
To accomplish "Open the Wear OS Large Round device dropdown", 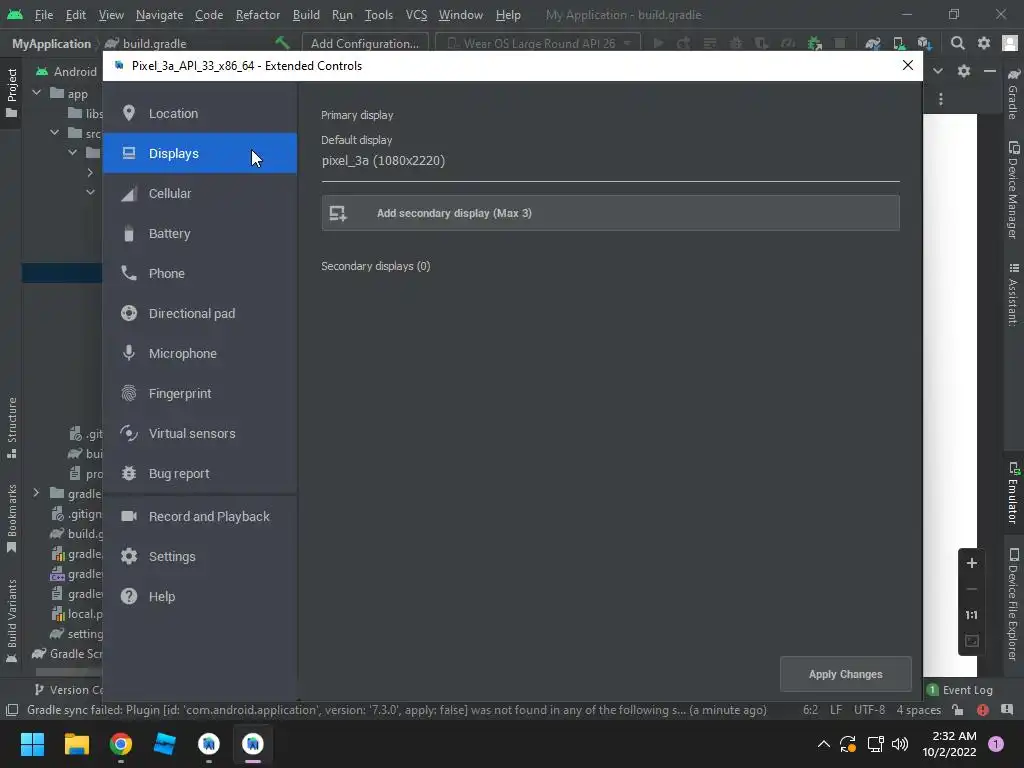I will (539, 43).
